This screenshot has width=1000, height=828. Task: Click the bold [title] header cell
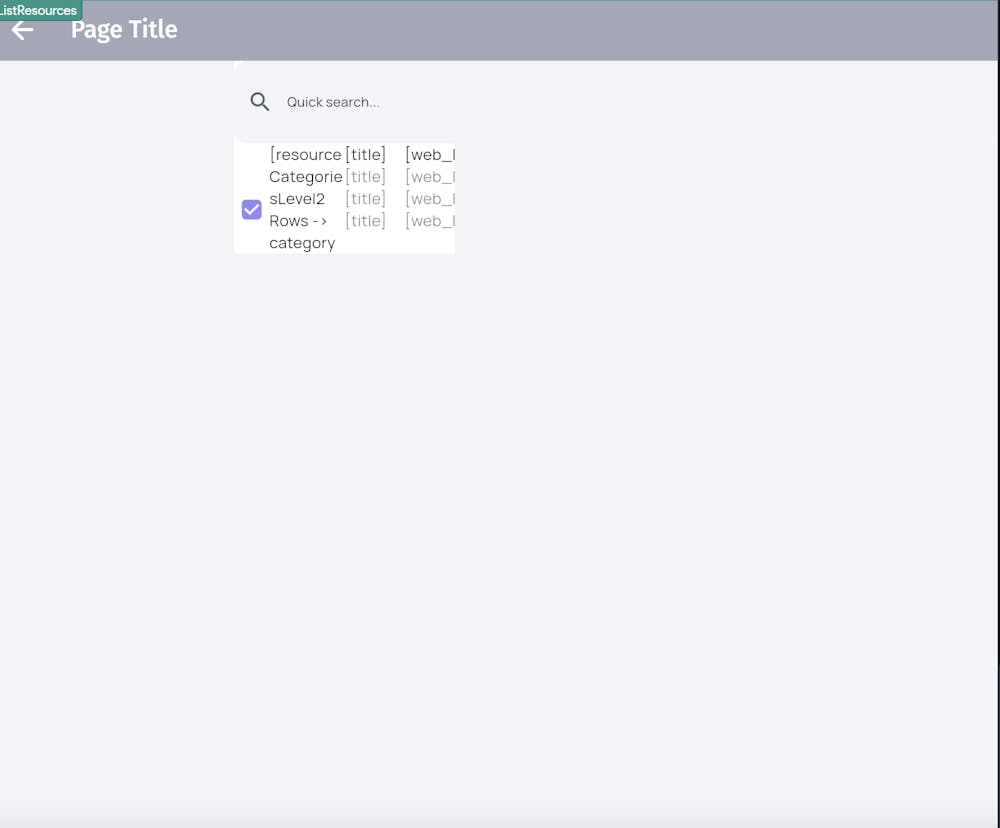tap(366, 155)
